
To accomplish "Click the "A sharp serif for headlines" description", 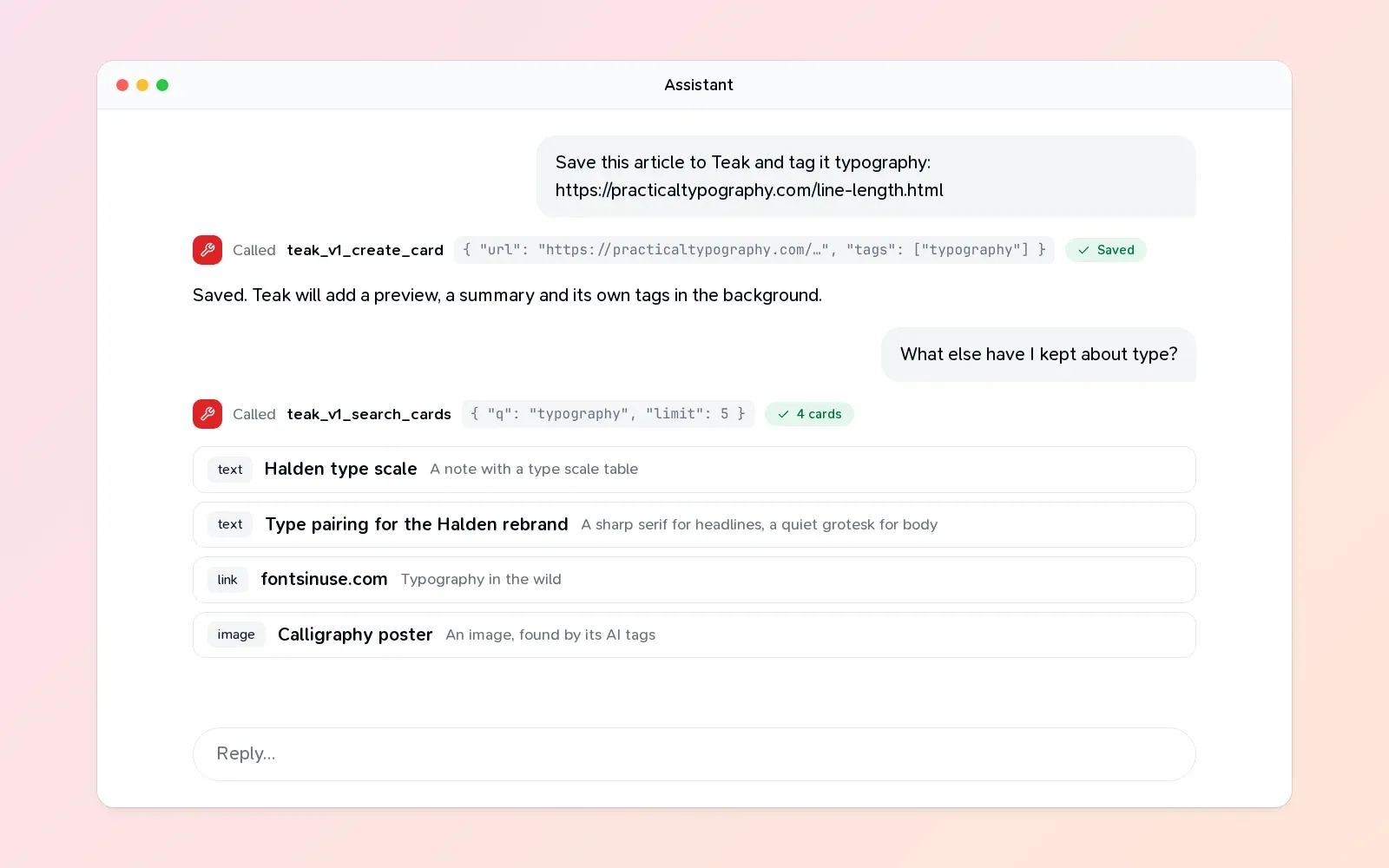I will coord(760,524).
